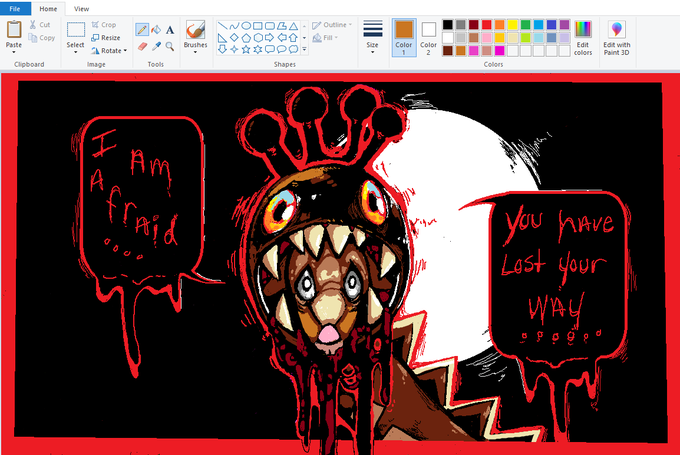Pick the red color swatch
This screenshot has width=680, height=455.
pyautogui.click(x=487, y=25)
